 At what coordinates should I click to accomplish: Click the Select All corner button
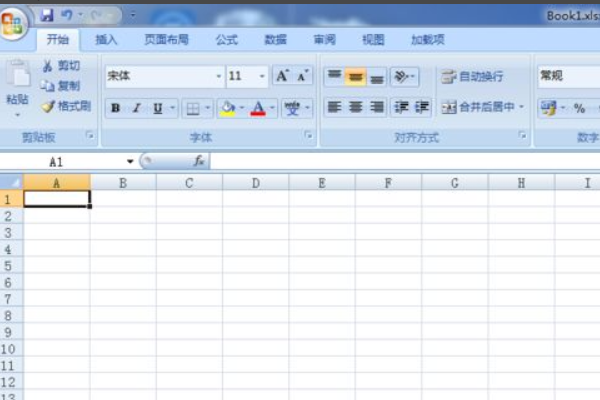pyautogui.click(x=11, y=182)
